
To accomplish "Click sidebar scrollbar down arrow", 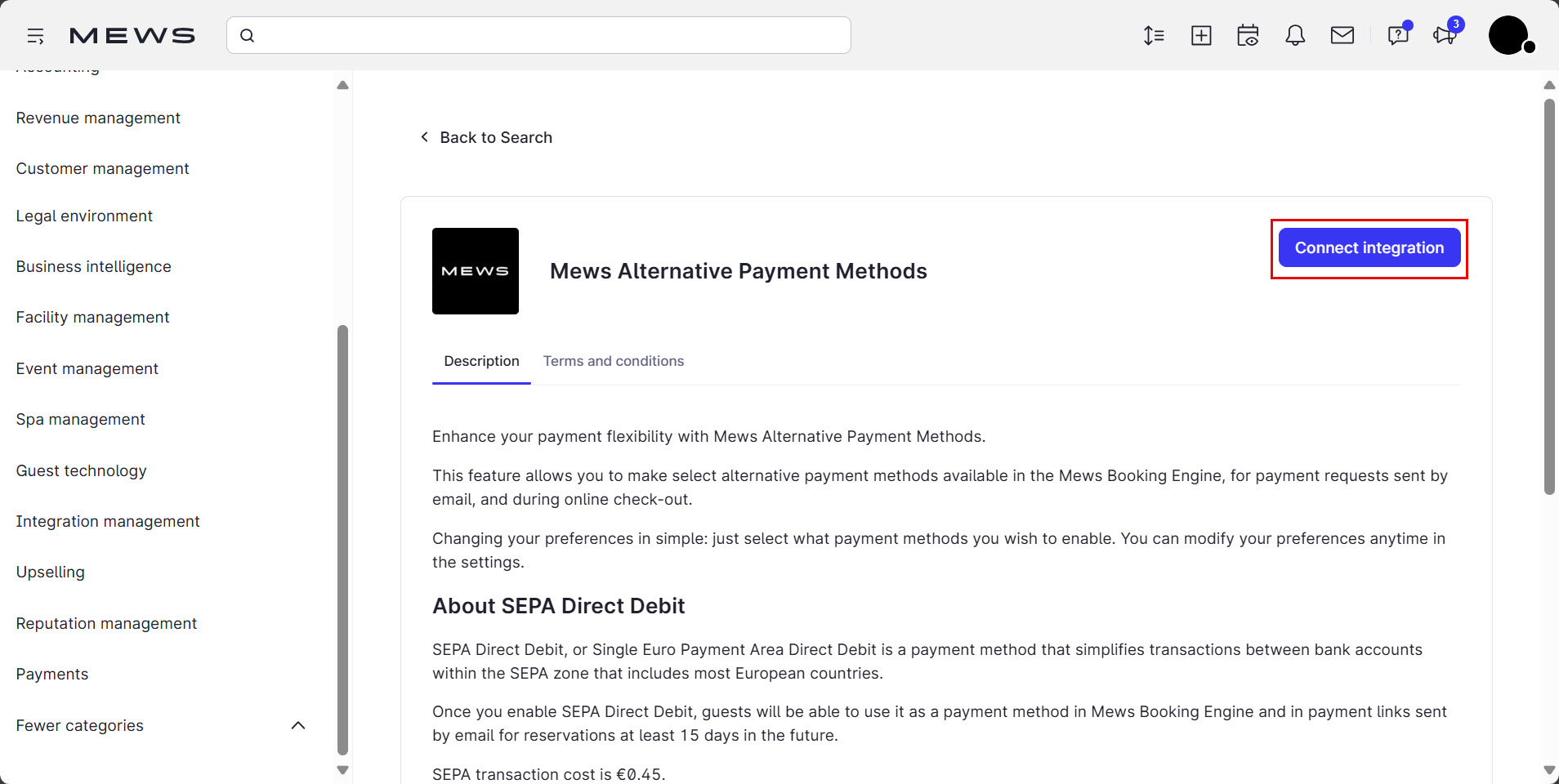I will (x=342, y=770).
